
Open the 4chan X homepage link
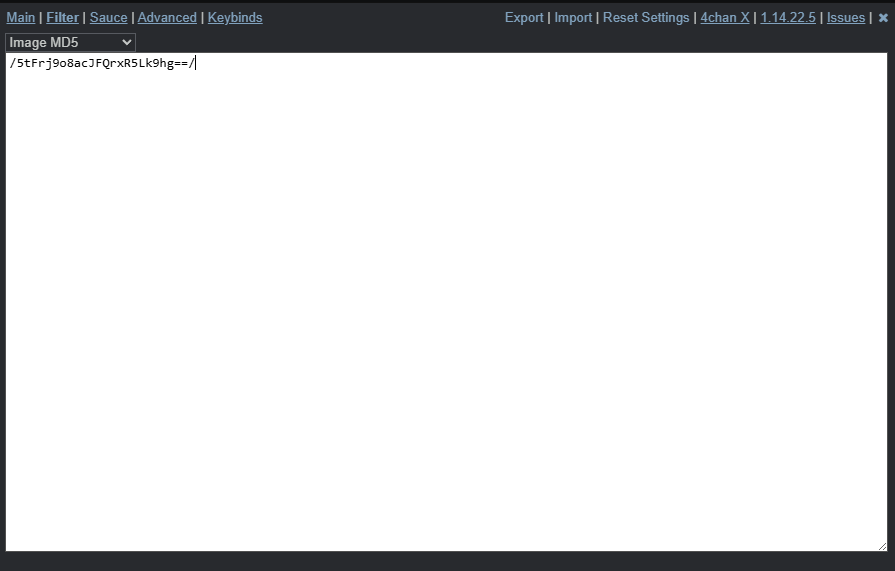coord(725,18)
